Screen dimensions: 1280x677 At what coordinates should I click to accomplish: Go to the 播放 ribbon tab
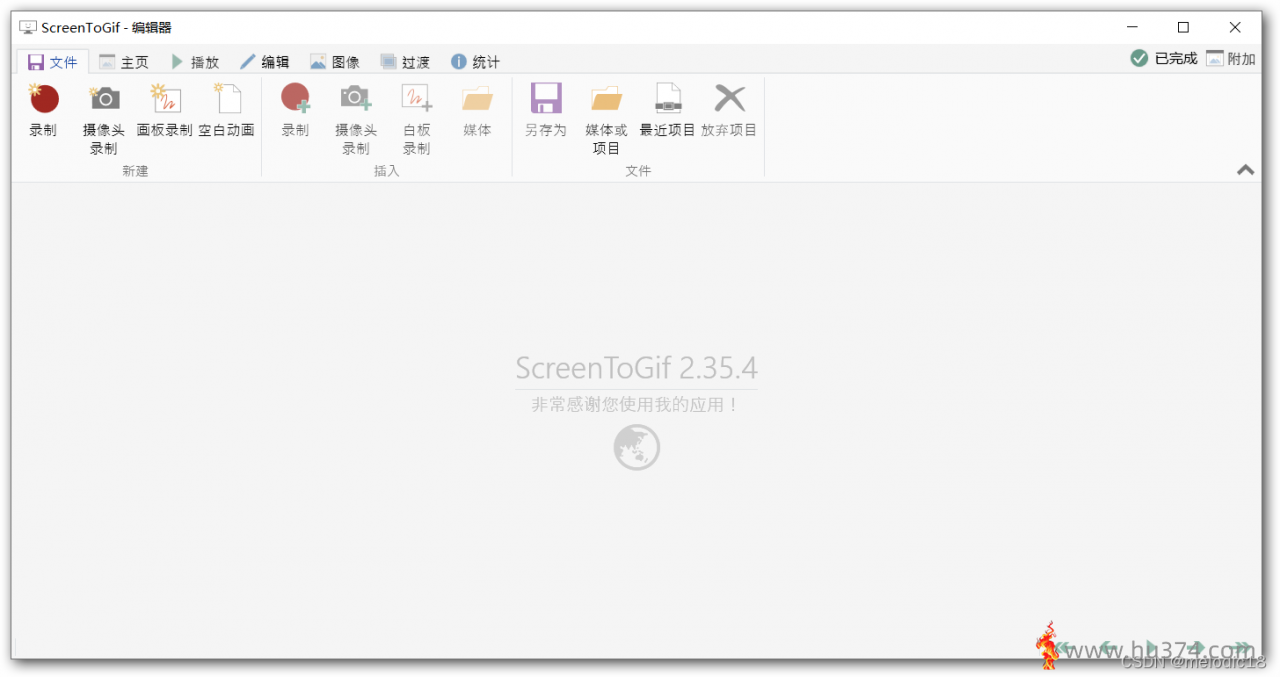pos(194,62)
